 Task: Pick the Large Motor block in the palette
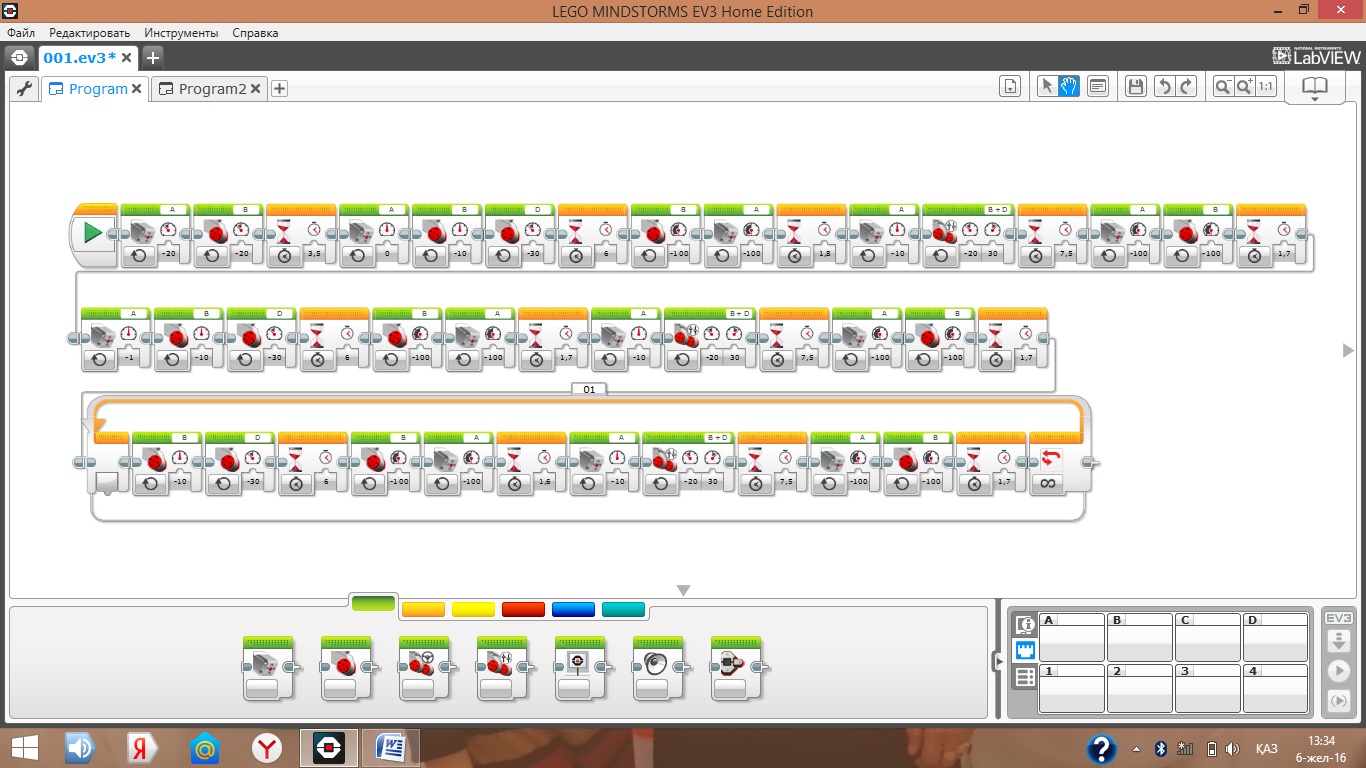point(346,667)
